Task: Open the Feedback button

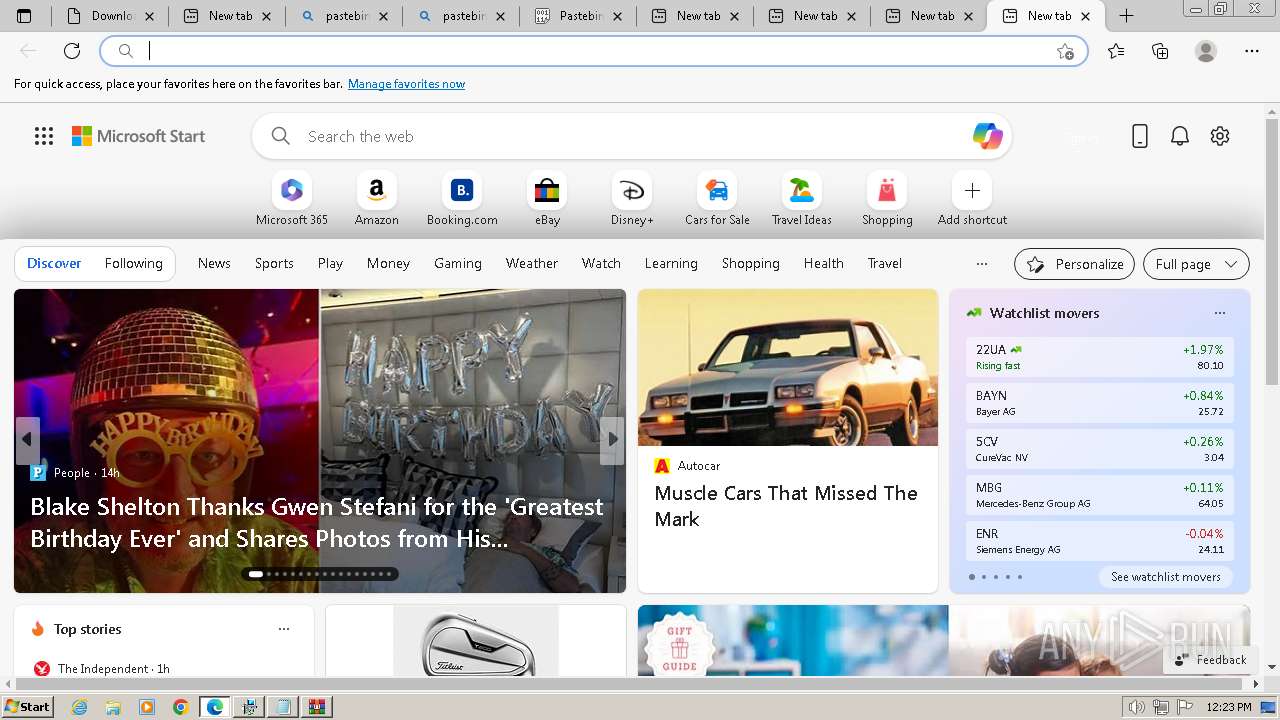Action: 1211,660
